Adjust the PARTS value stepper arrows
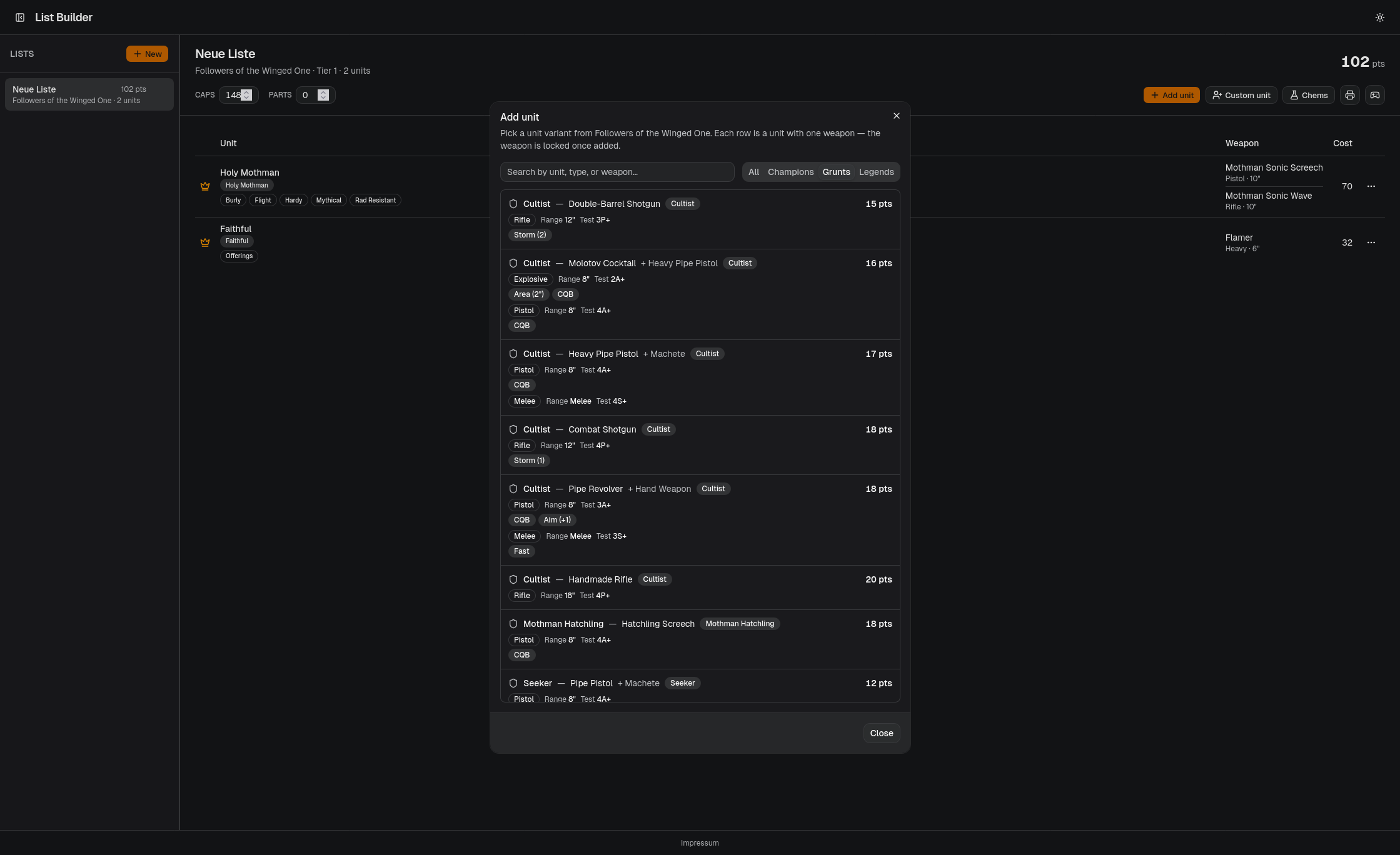This screenshot has height=855, width=1400. pyautogui.click(x=323, y=95)
